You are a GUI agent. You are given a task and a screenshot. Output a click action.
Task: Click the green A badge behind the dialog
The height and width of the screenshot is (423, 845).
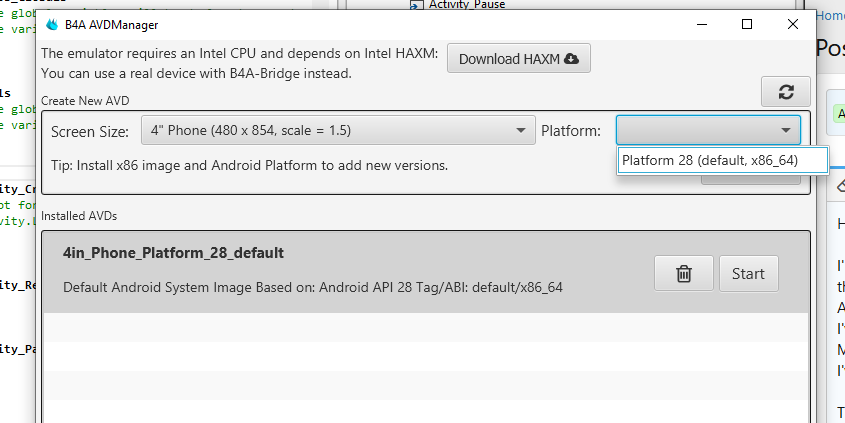click(840, 113)
